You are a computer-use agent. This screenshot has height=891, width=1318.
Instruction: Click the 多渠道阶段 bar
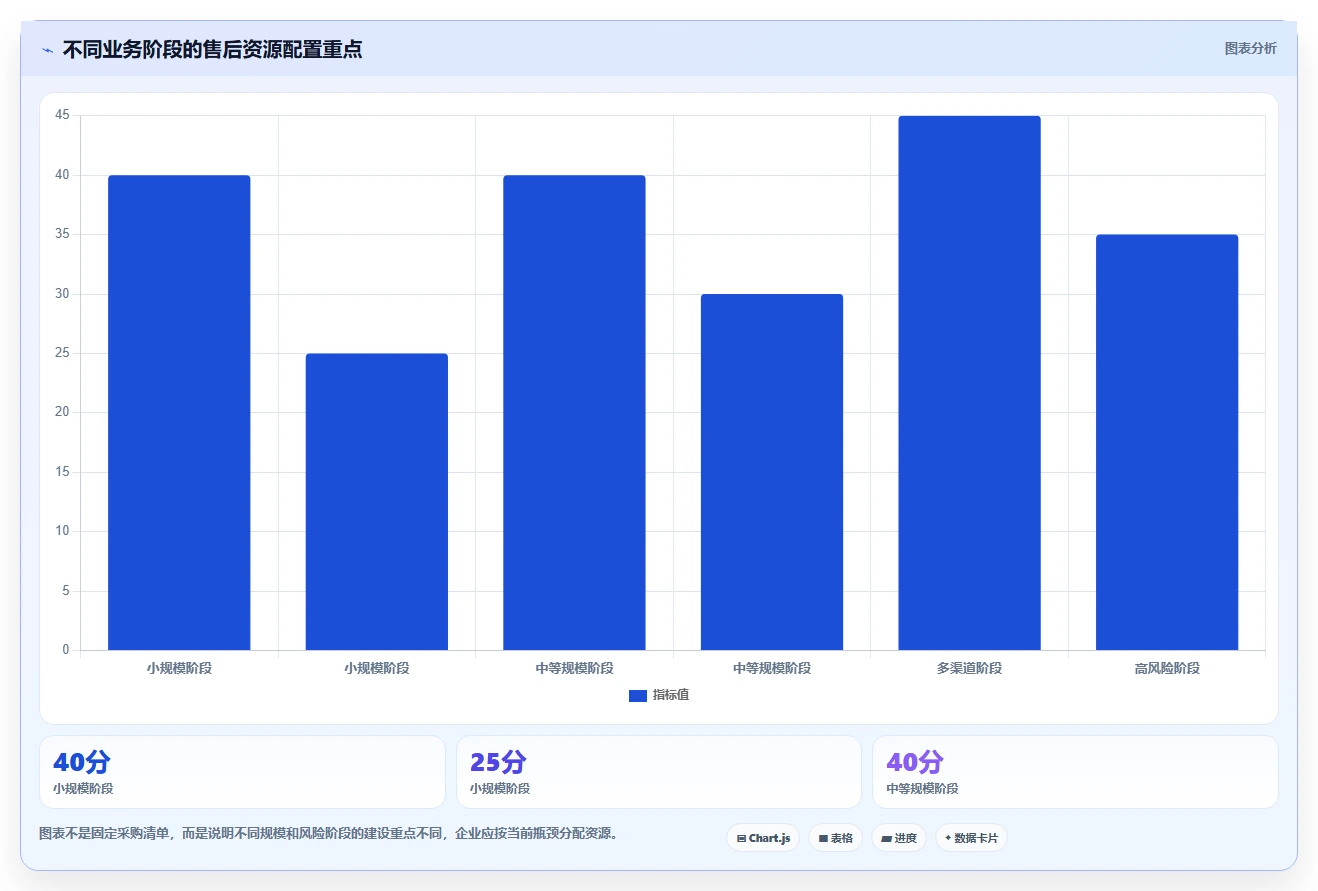[x=969, y=383]
